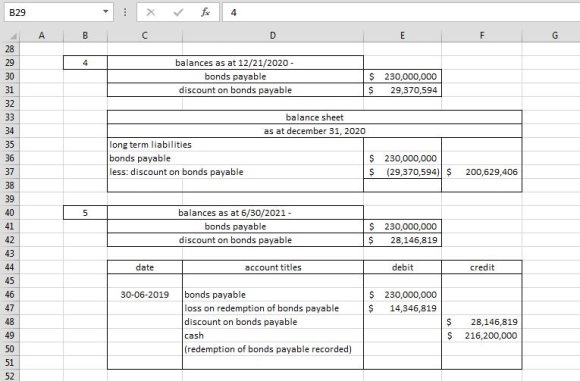The image size is (580, 381).
Task: Open the Insert Function fx dialog
Action: point(205,13)
